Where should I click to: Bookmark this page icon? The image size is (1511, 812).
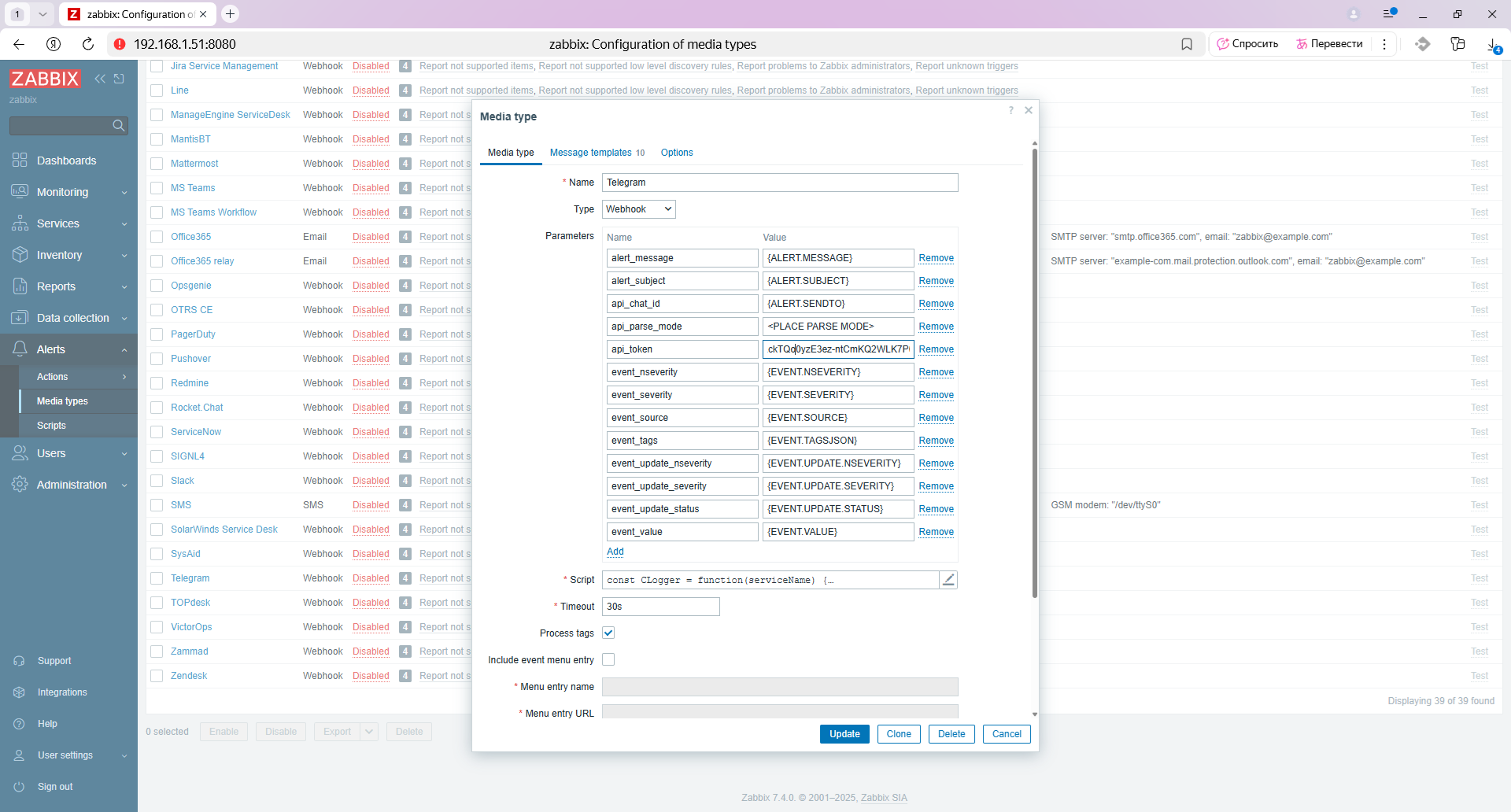coord(1187,44)
